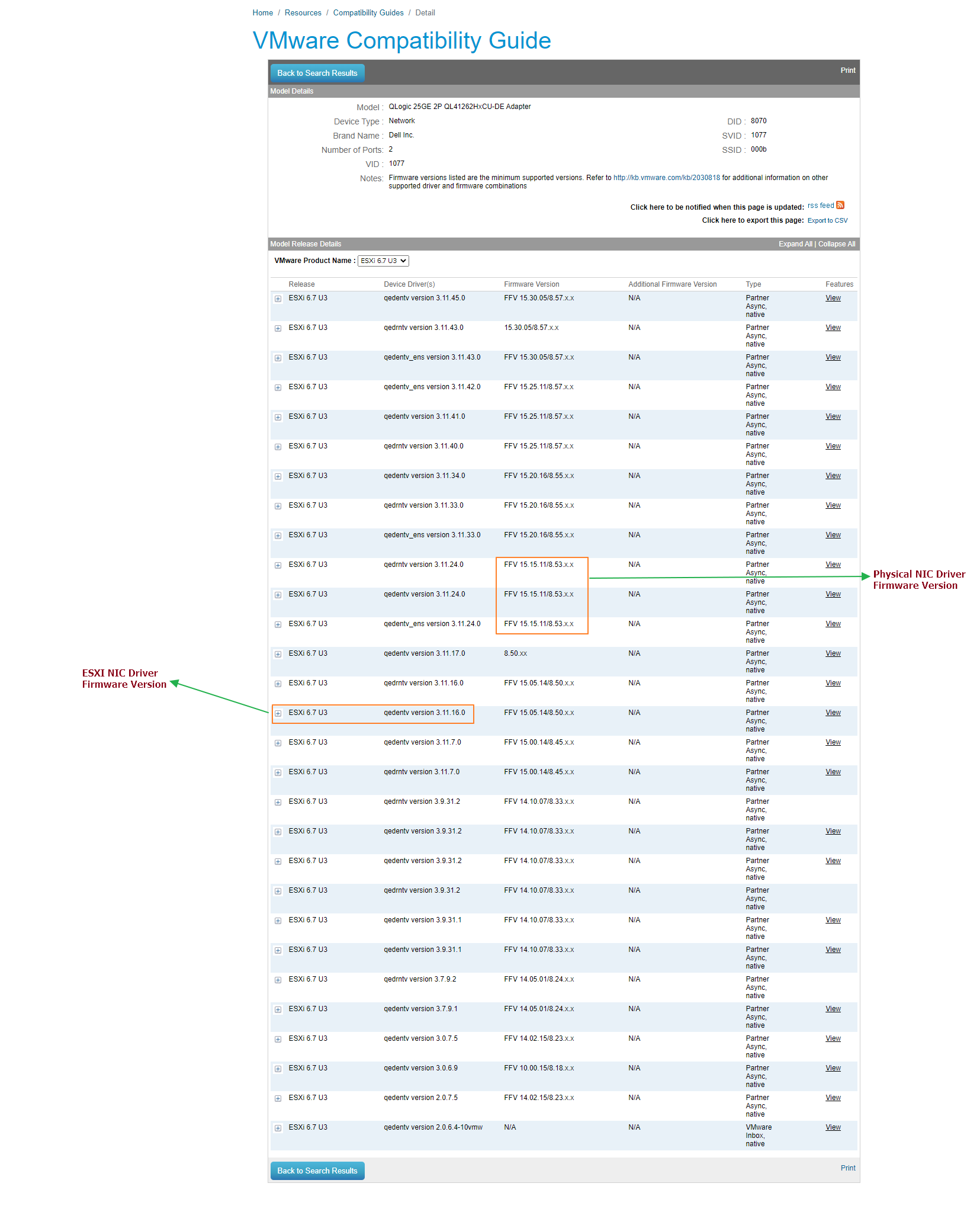
Task: Click the Print option at top right
Action: [848, 70]
